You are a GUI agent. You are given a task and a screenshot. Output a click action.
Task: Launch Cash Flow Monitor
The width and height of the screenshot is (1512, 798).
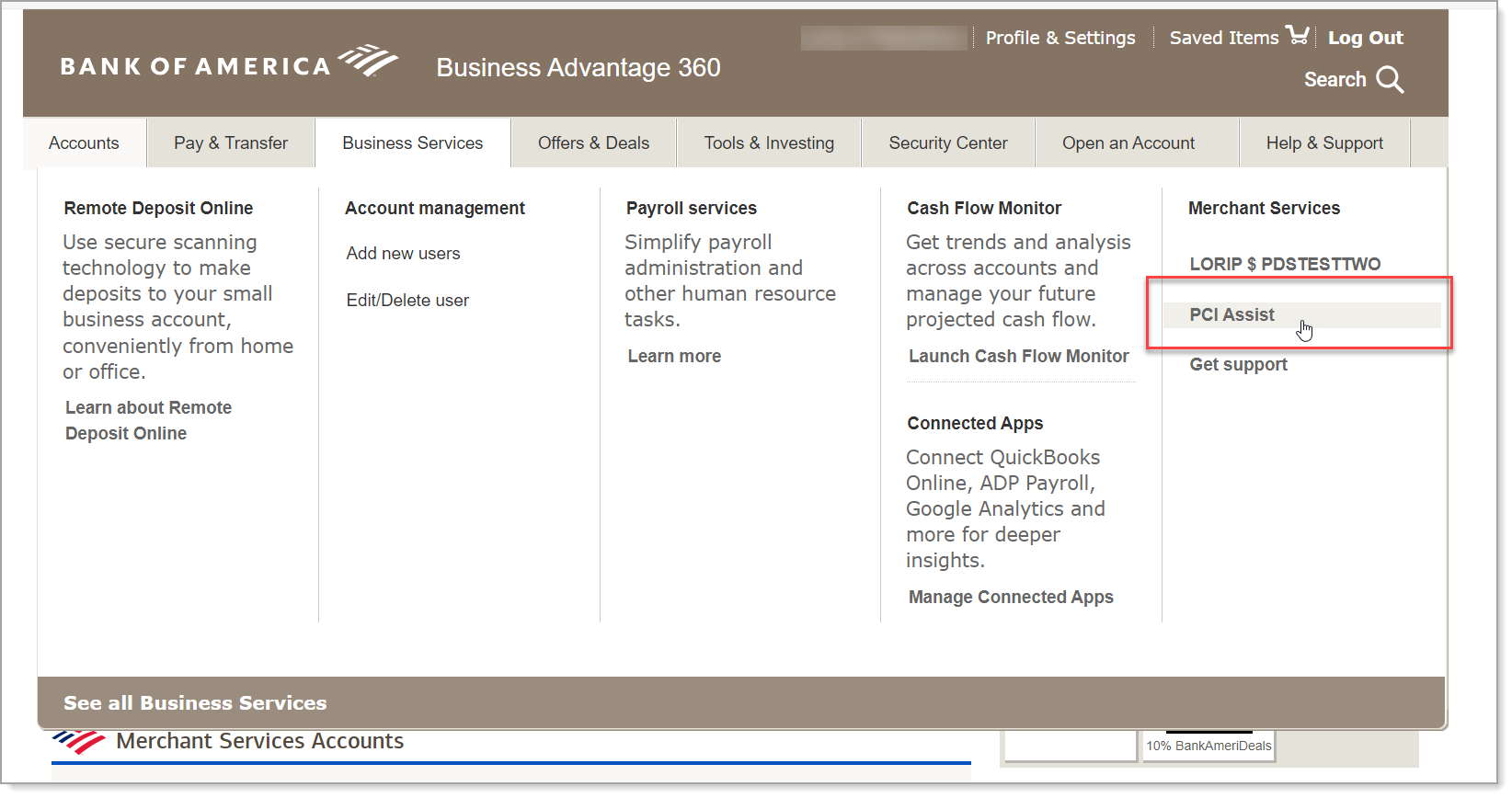point(1018,356)
